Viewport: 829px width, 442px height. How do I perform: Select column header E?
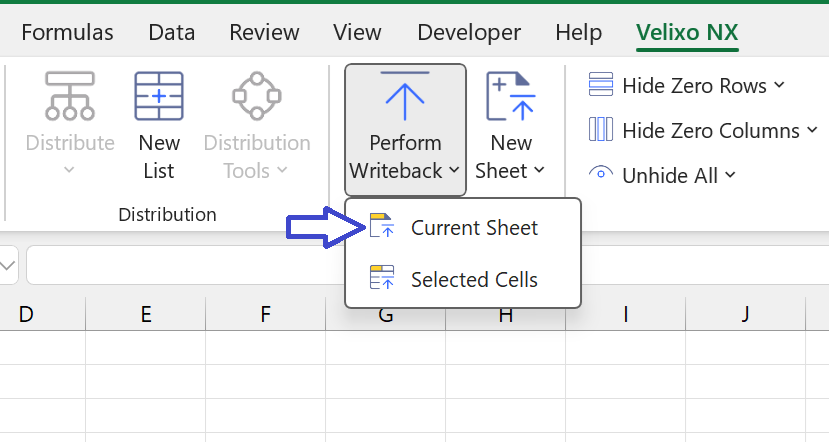coord(145,314)
